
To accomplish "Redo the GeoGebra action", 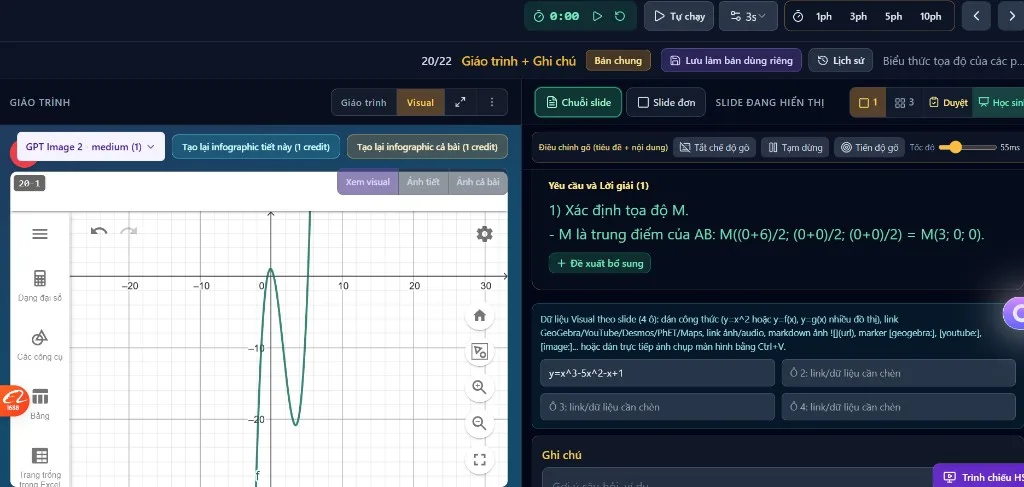I will coord(129,231).
